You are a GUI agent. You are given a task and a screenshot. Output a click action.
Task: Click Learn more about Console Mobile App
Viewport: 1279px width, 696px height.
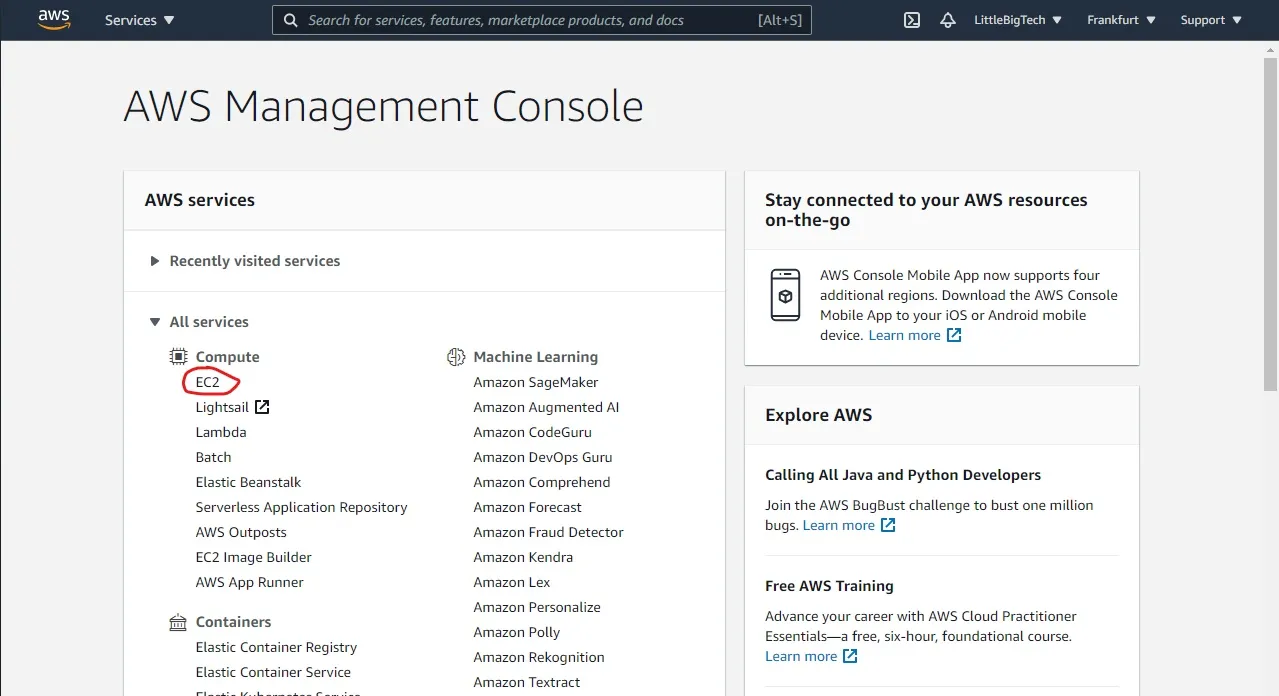click(914, 335)
